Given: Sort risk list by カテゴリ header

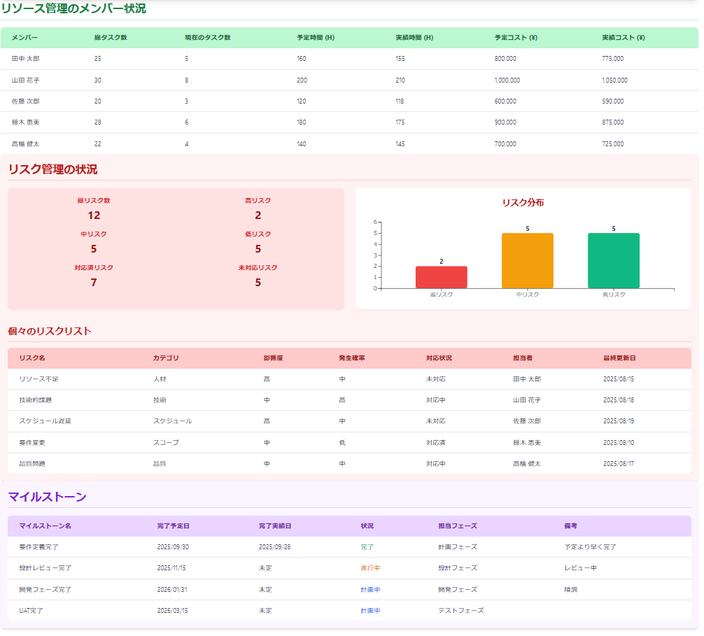Looking at the screenshot, I should tap(165, 357).
